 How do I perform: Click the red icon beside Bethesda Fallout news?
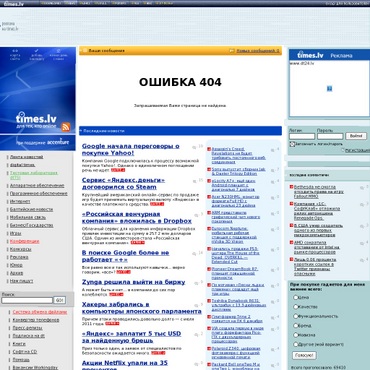291,187
